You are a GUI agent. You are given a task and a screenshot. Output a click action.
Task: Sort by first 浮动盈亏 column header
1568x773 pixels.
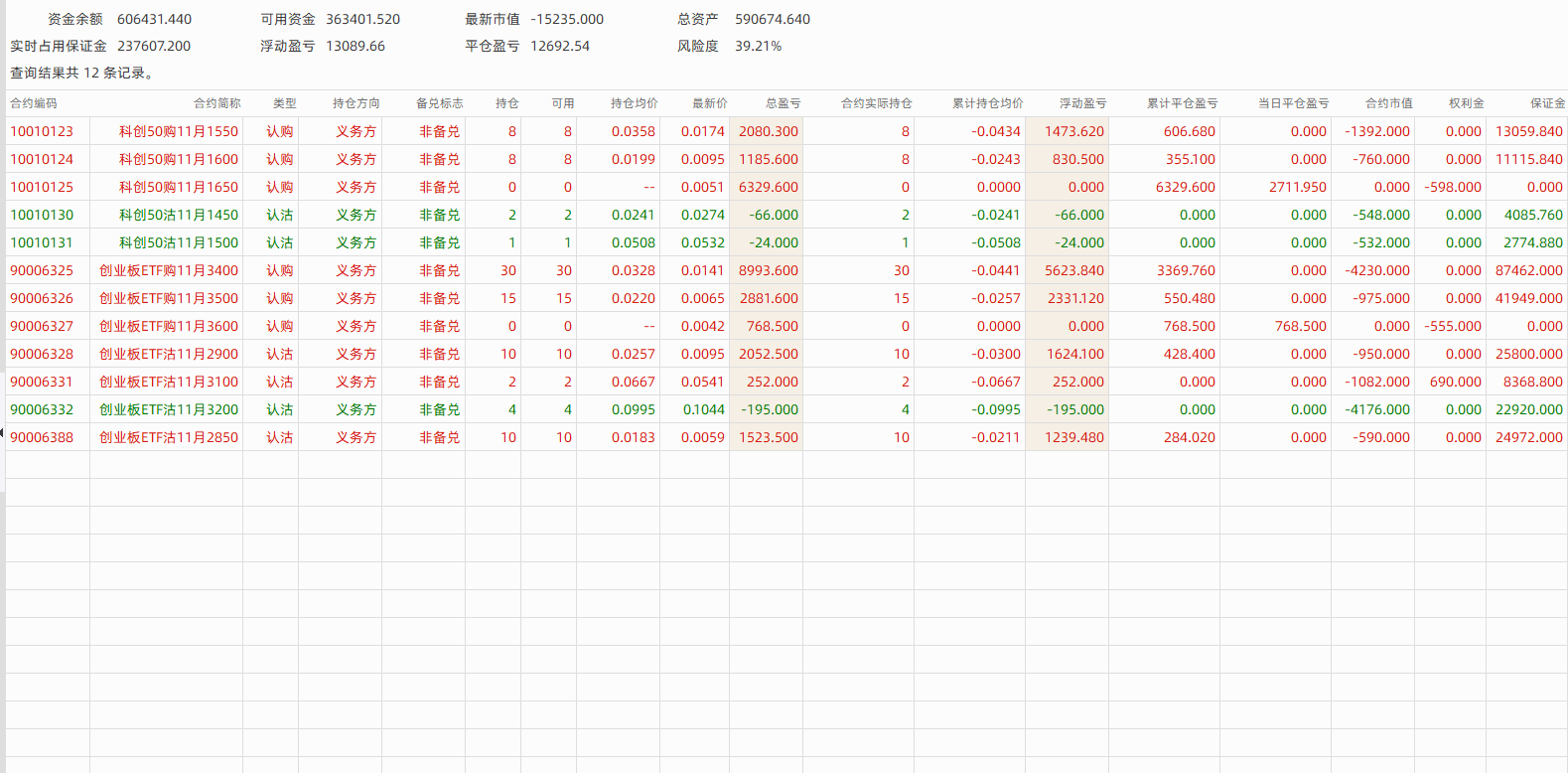point(1082,103)
